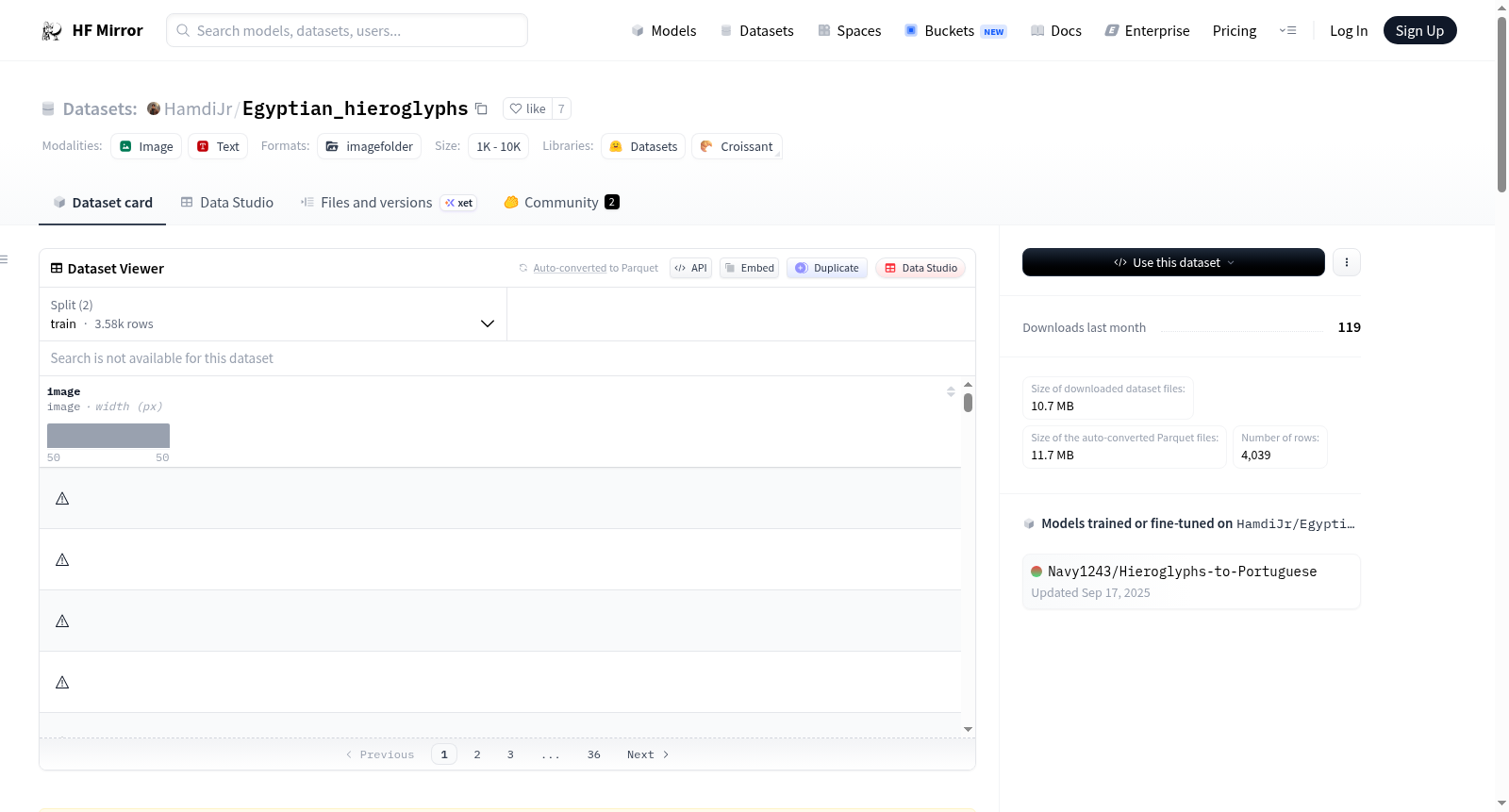The height and width of the screenshot is (812, 1509).
Task: Click the Data Studio button in viewer
Action: (x=920, y=268)
